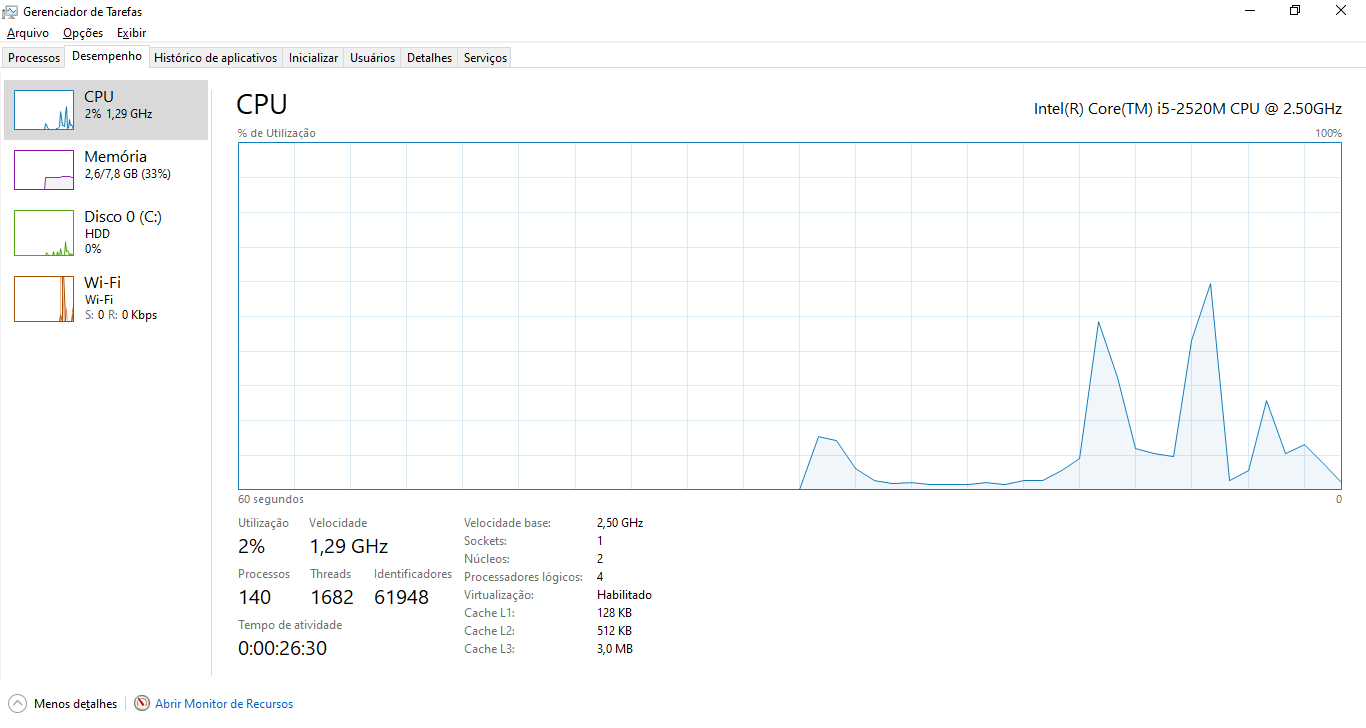The height and width of the screenshot is (728, 1366).
Task: Go to the Inicializar tab
Action: click(x=313, y=58)
